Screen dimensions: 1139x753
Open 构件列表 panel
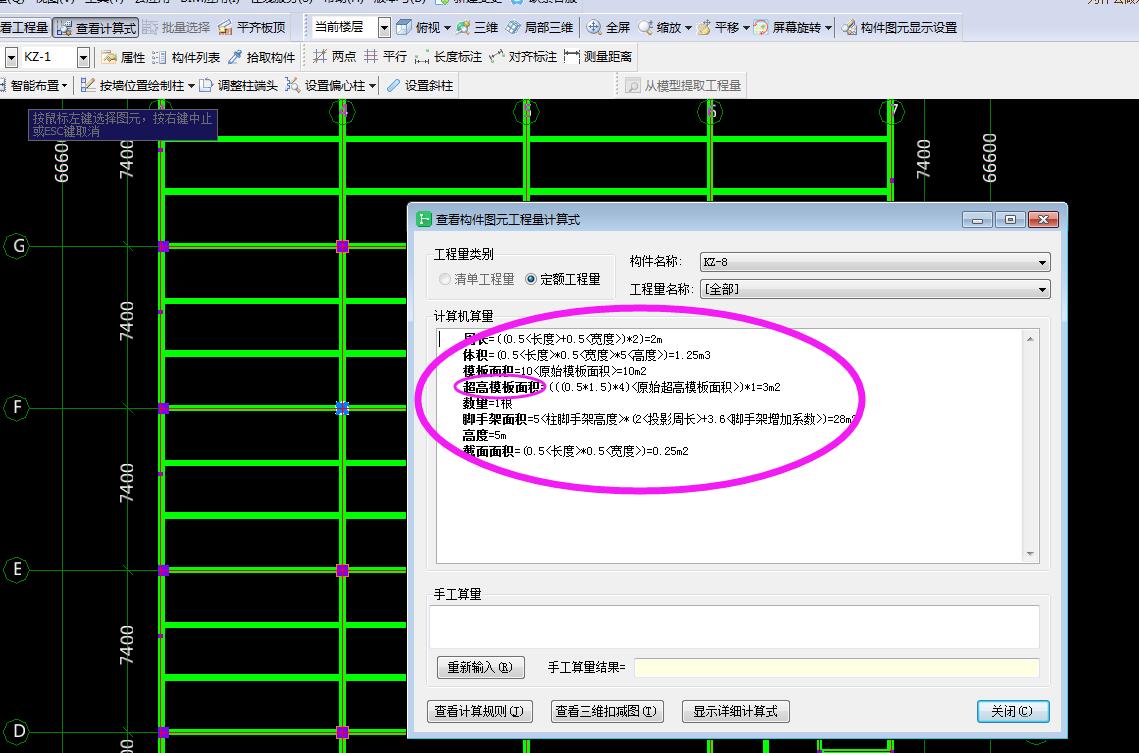[186, 57]
